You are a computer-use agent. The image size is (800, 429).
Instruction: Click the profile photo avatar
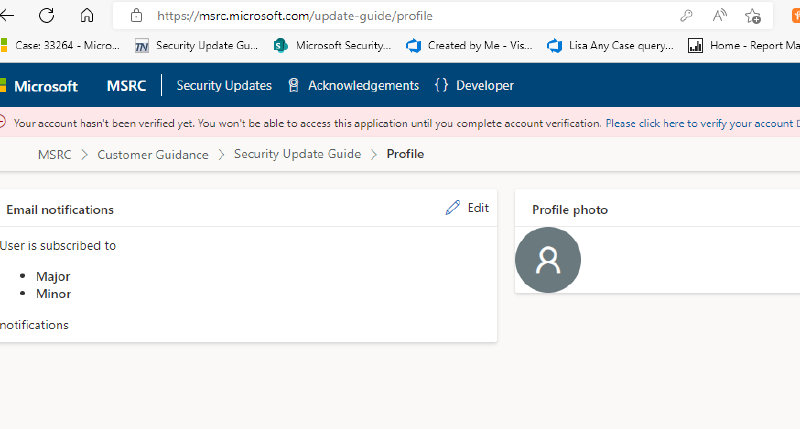tap(547, 260)
